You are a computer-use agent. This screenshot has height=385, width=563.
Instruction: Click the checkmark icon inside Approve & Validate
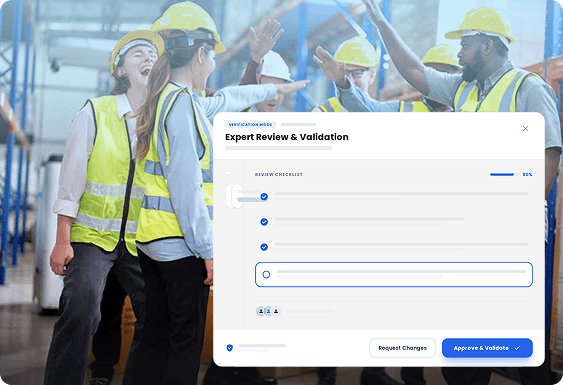(517, 348)
